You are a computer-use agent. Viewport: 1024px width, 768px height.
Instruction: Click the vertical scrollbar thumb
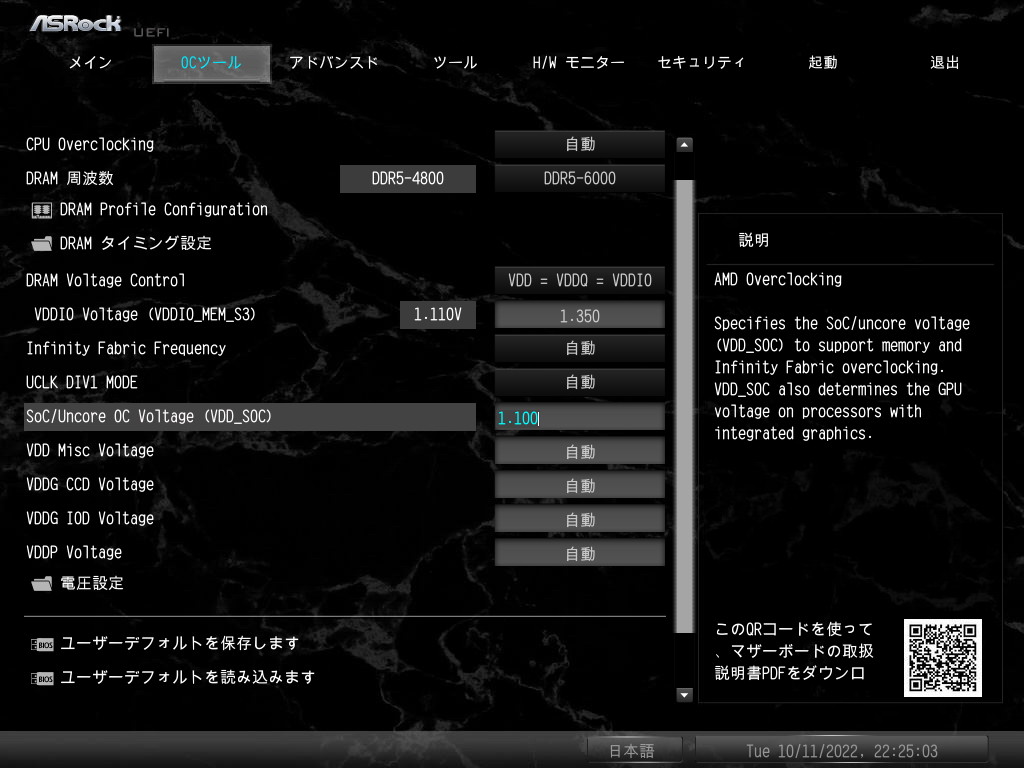(684, 406)
